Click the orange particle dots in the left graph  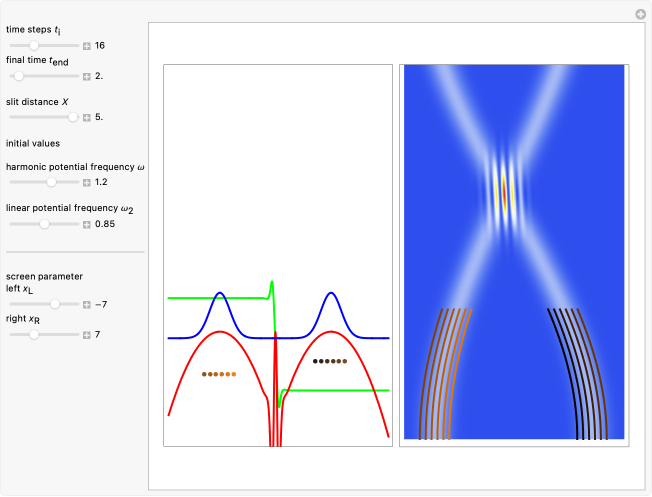pos(219,374)
